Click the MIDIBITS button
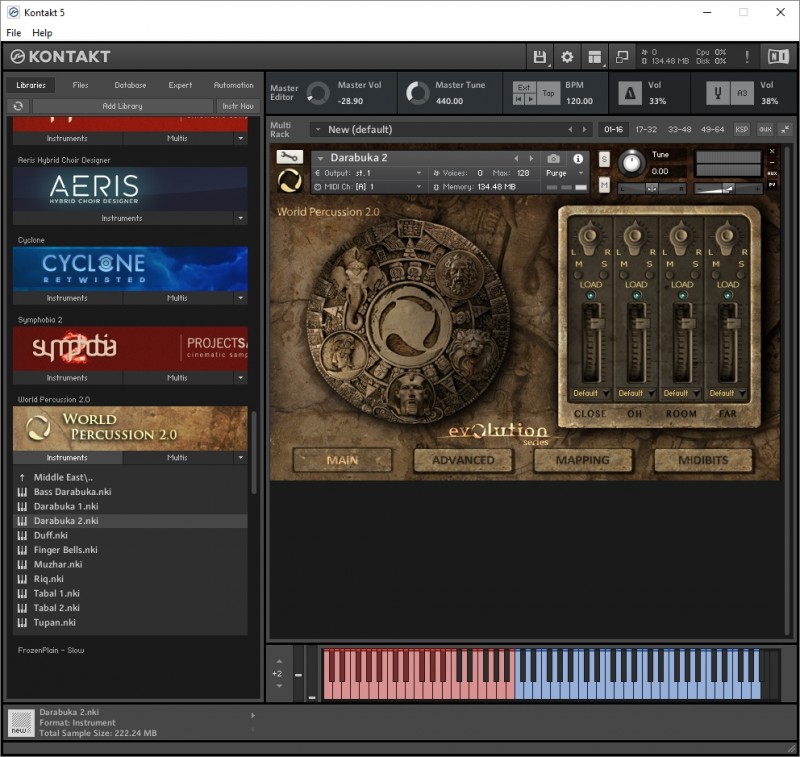 702,460
